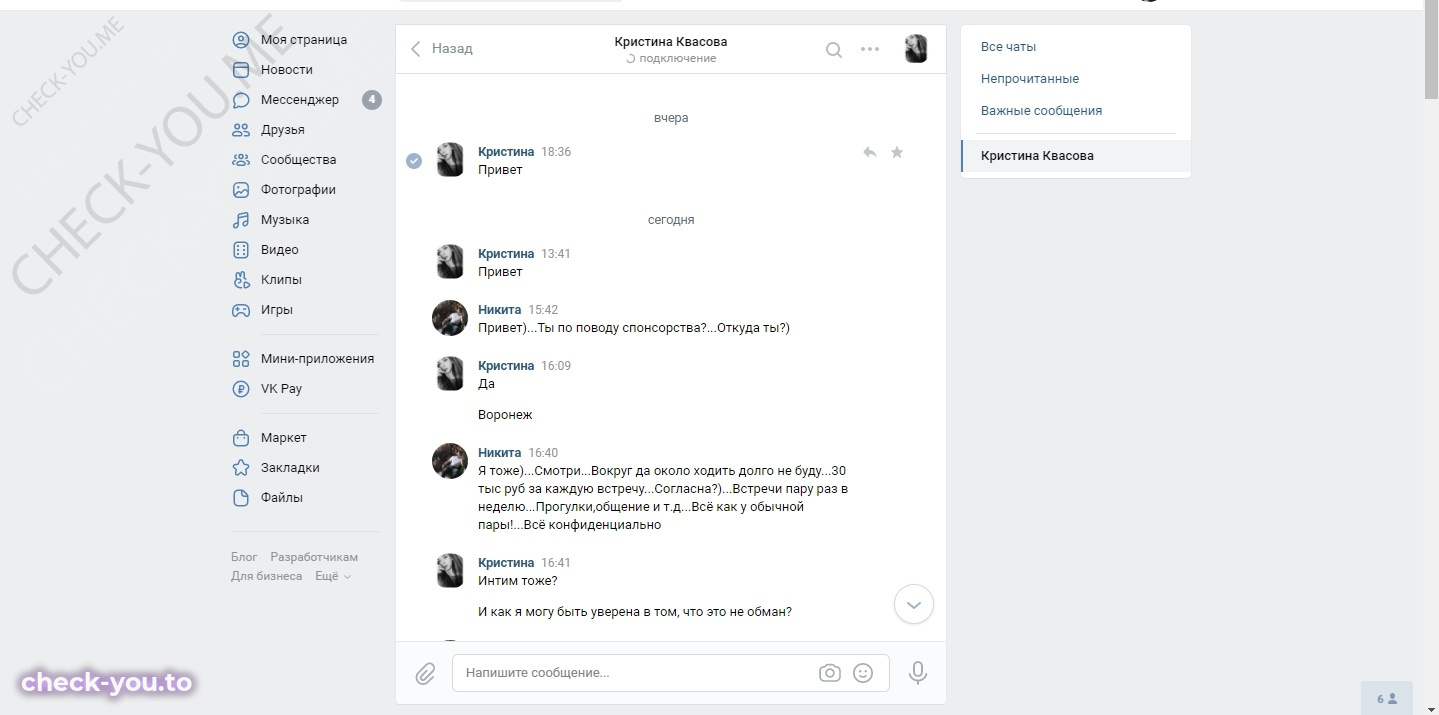
Task: Jump to latest messages with round down-arrow button
Action: pyautogui.click(x=914, y=605)
